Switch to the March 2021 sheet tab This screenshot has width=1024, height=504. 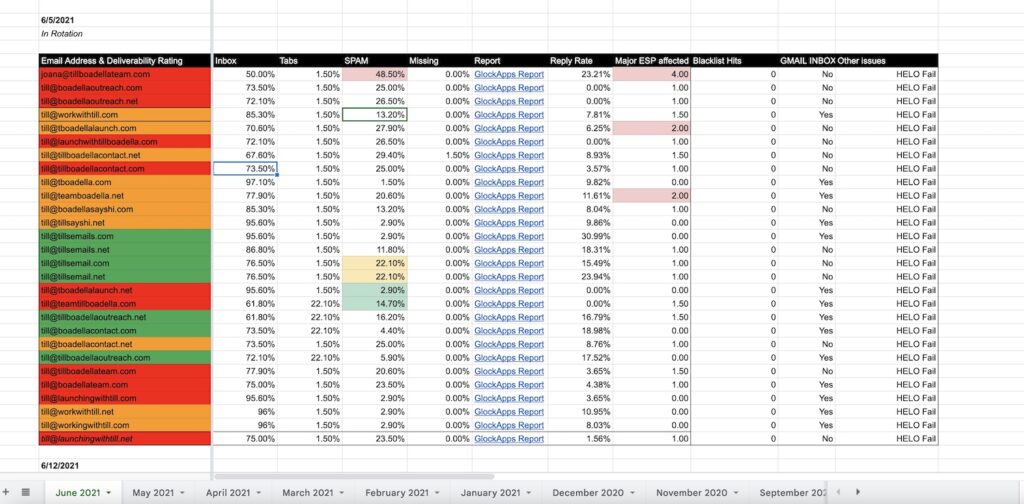(306, 493)
